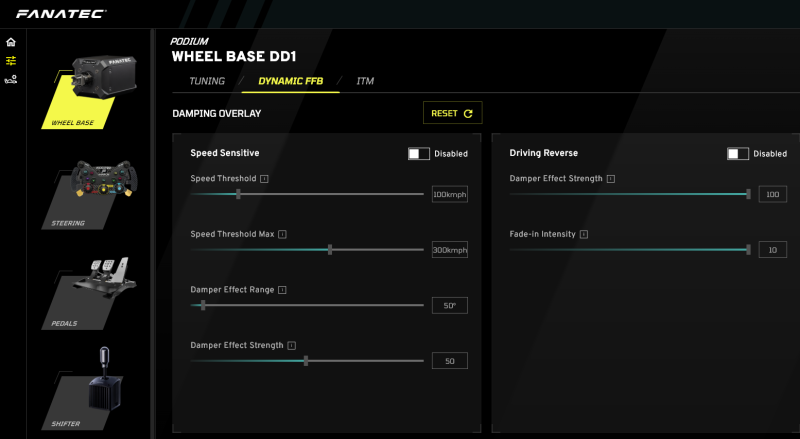Select the Pedals device
This screenshot has width=800, height=439.
point(89,294)
